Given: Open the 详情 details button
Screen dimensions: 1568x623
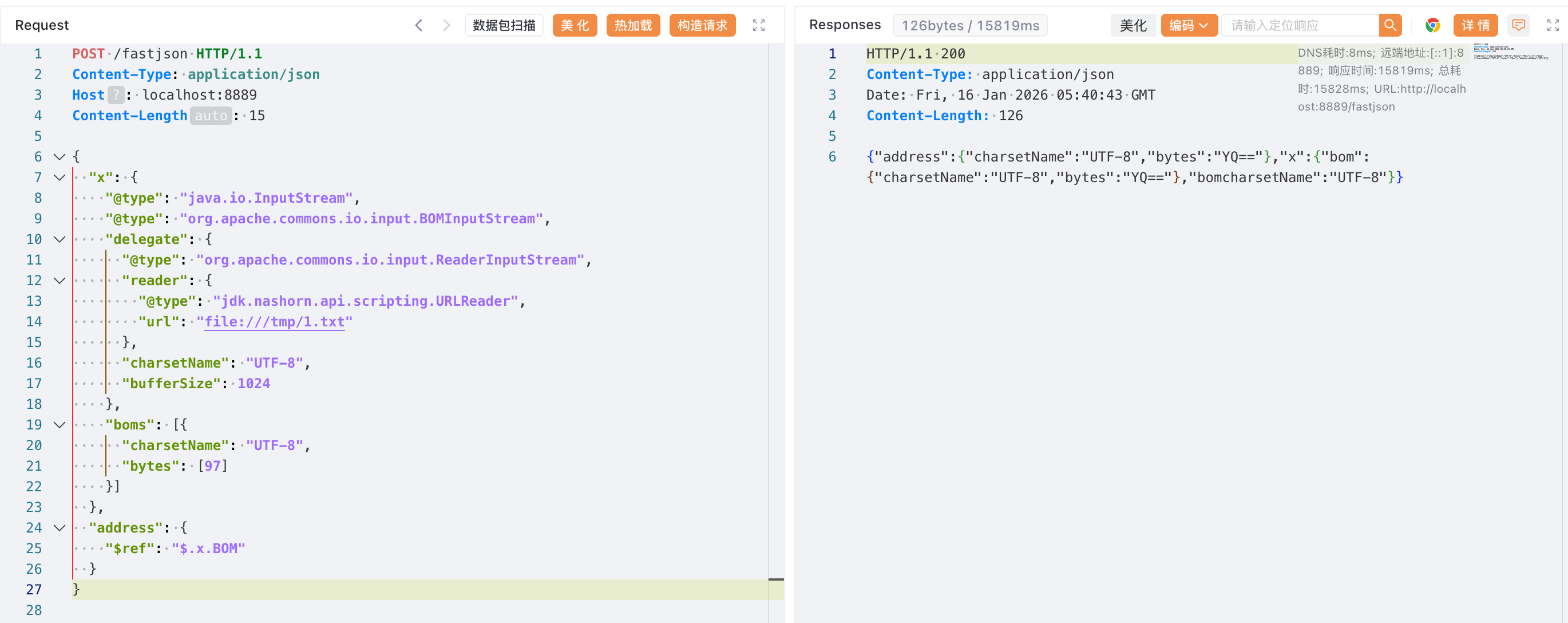Looking at the screenshot, I should pos(1475,25).
